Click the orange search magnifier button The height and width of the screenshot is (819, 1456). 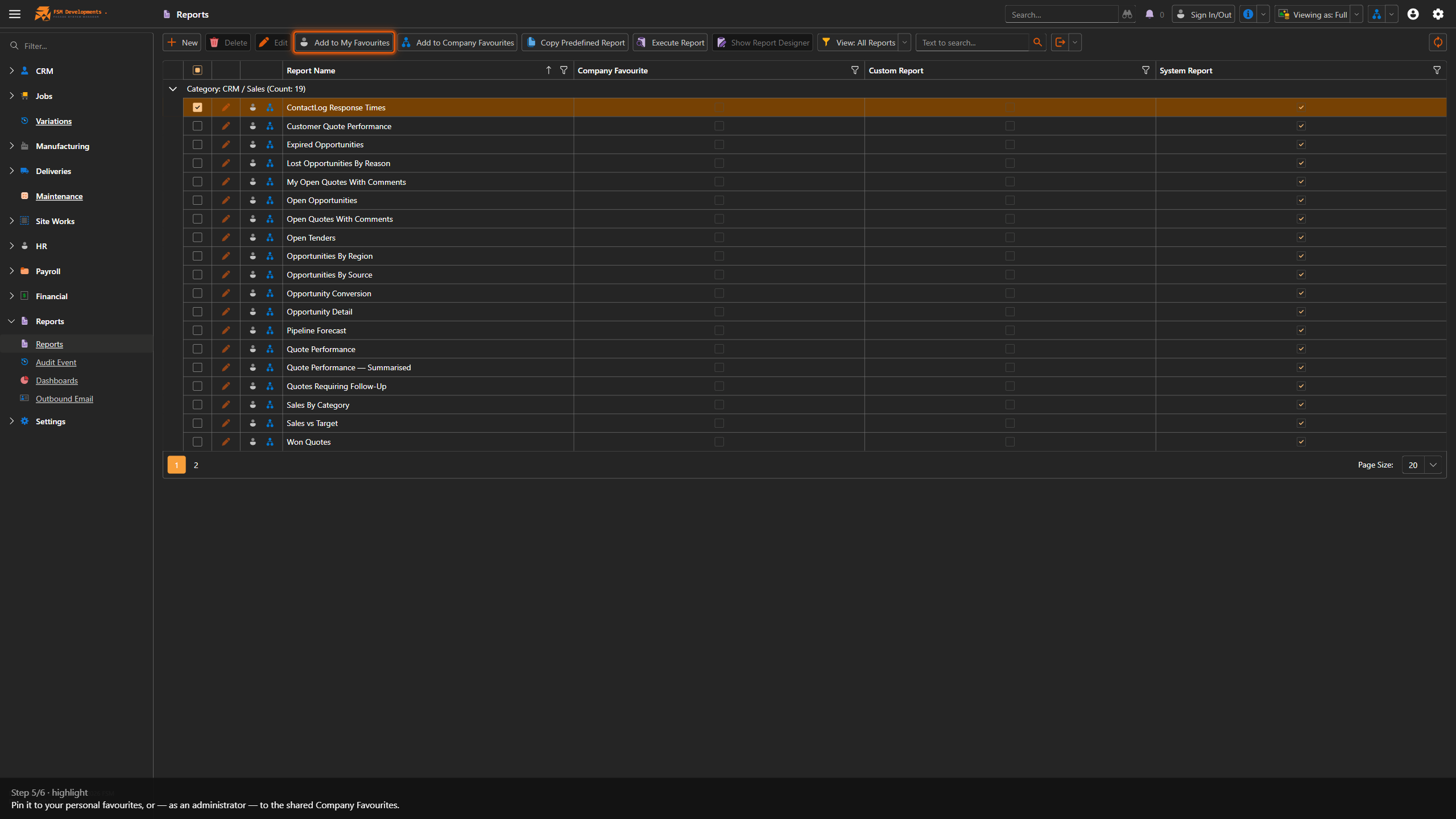pyautogui.click(x=1037, y=42)
